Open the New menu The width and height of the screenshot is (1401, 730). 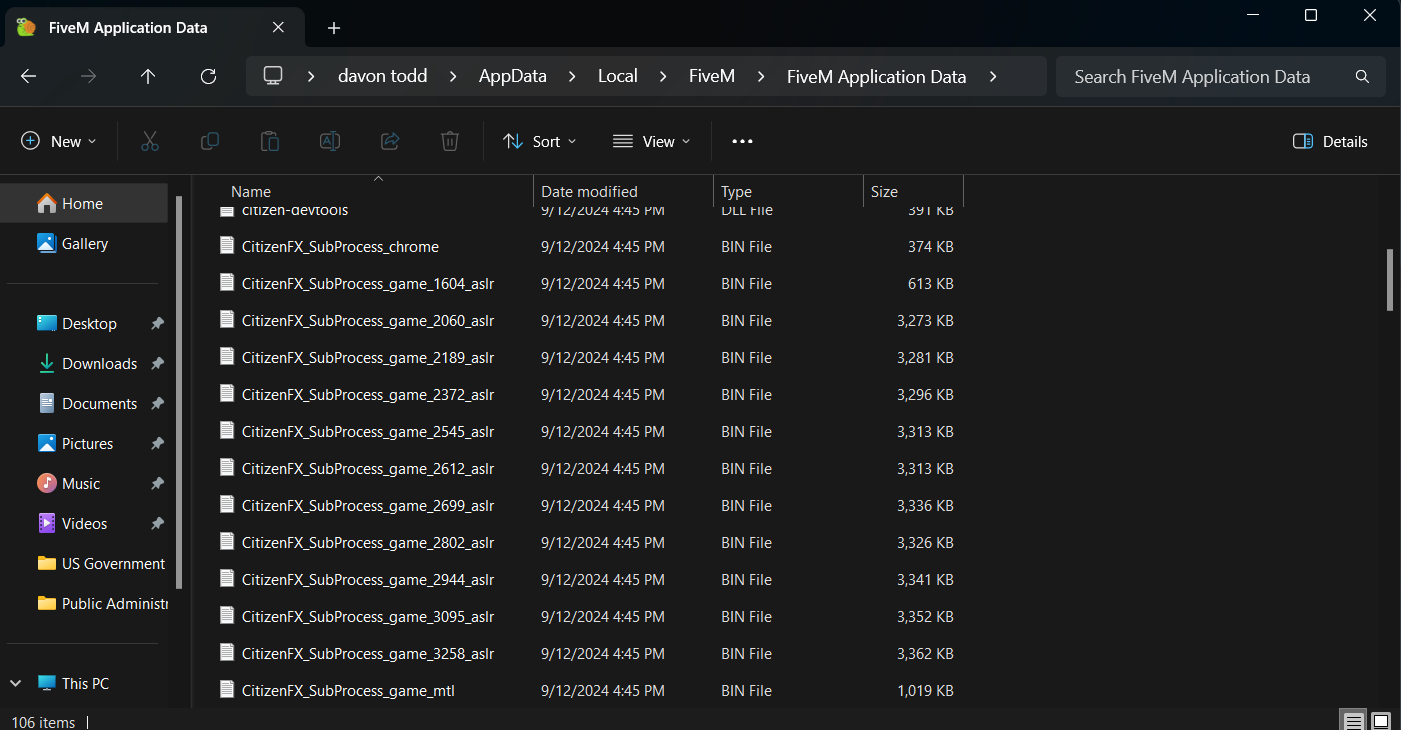58,141
